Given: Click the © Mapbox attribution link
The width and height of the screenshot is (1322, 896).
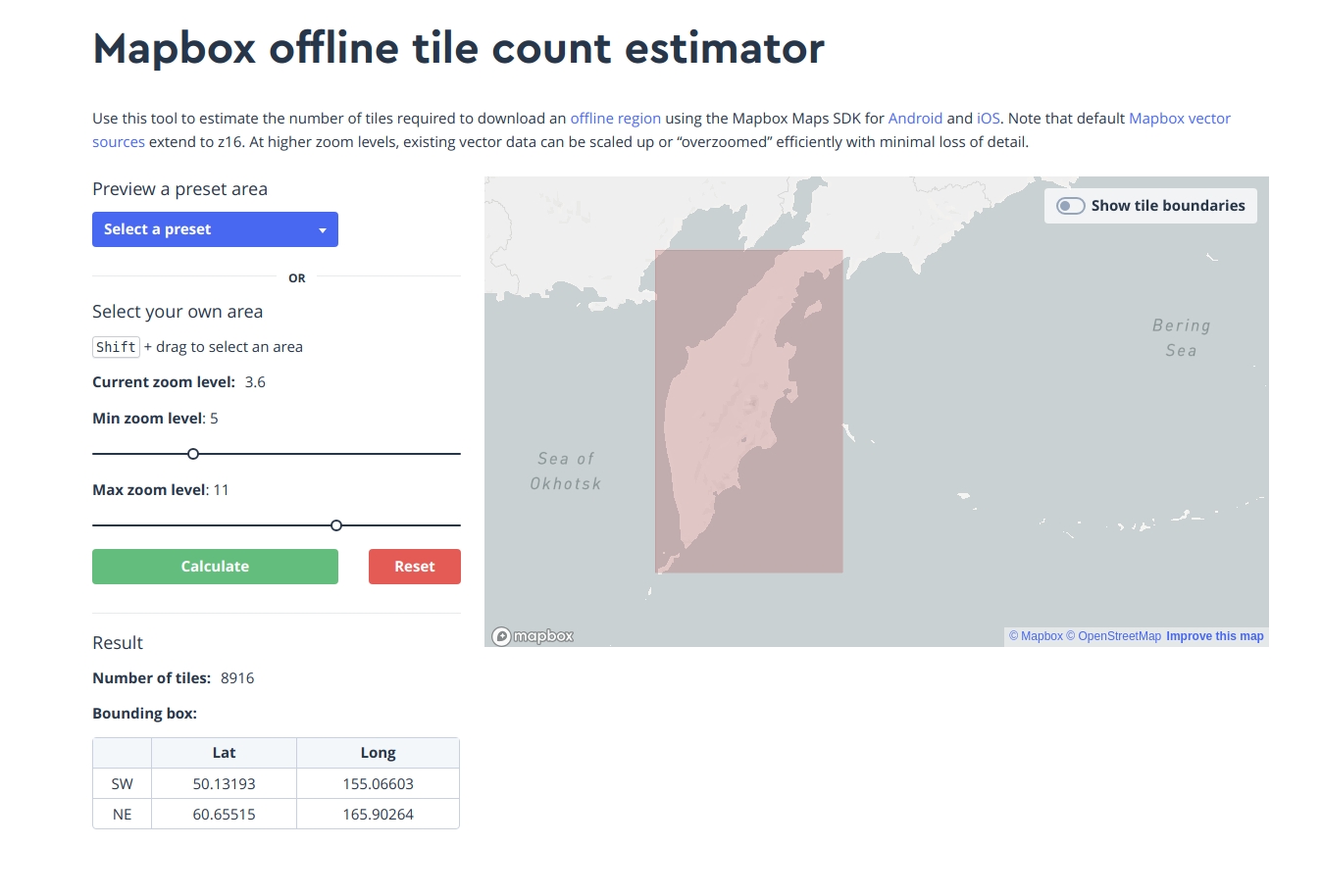Looking at the screenshot, I should click(x=1036, y=636).
